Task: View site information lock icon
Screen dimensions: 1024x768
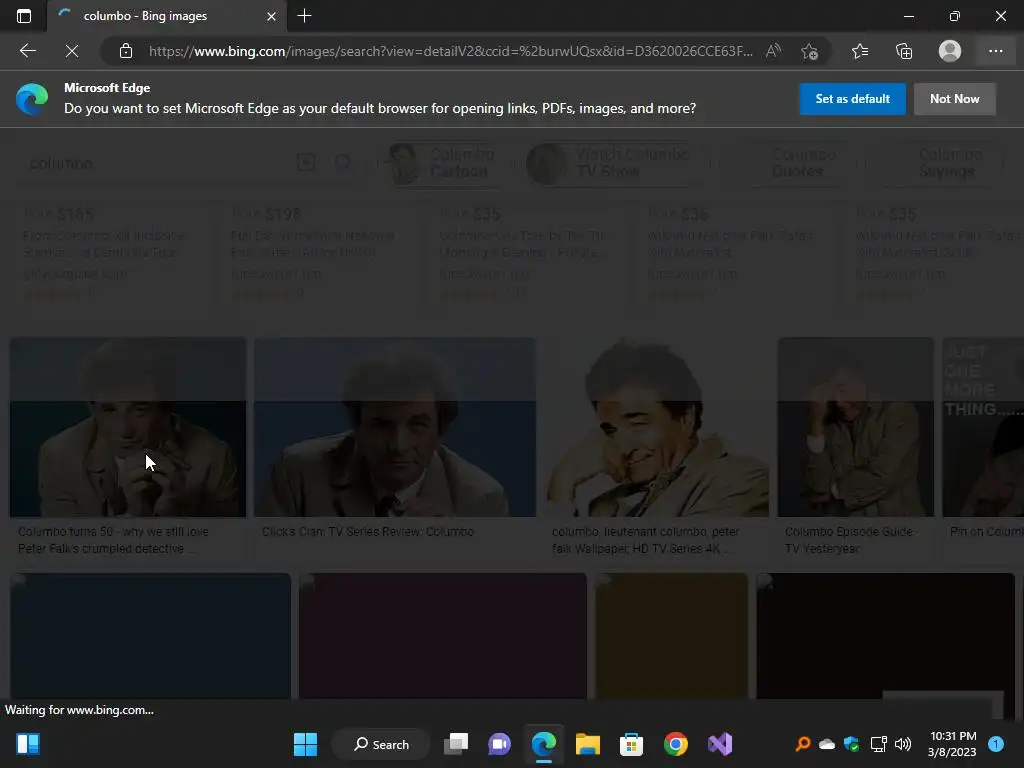Action: (x=126, y=51)
